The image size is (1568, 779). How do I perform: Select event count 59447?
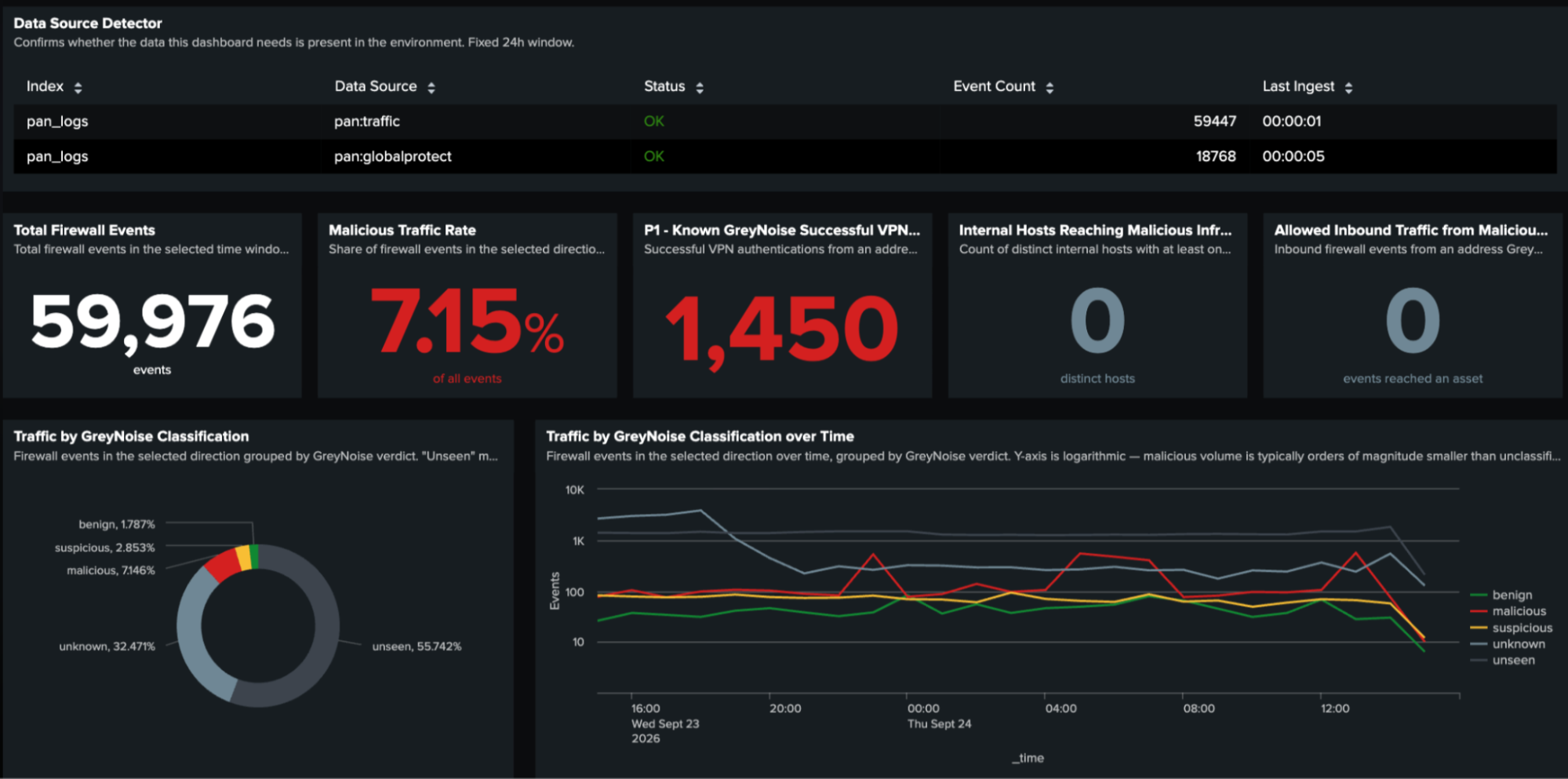1214,122
